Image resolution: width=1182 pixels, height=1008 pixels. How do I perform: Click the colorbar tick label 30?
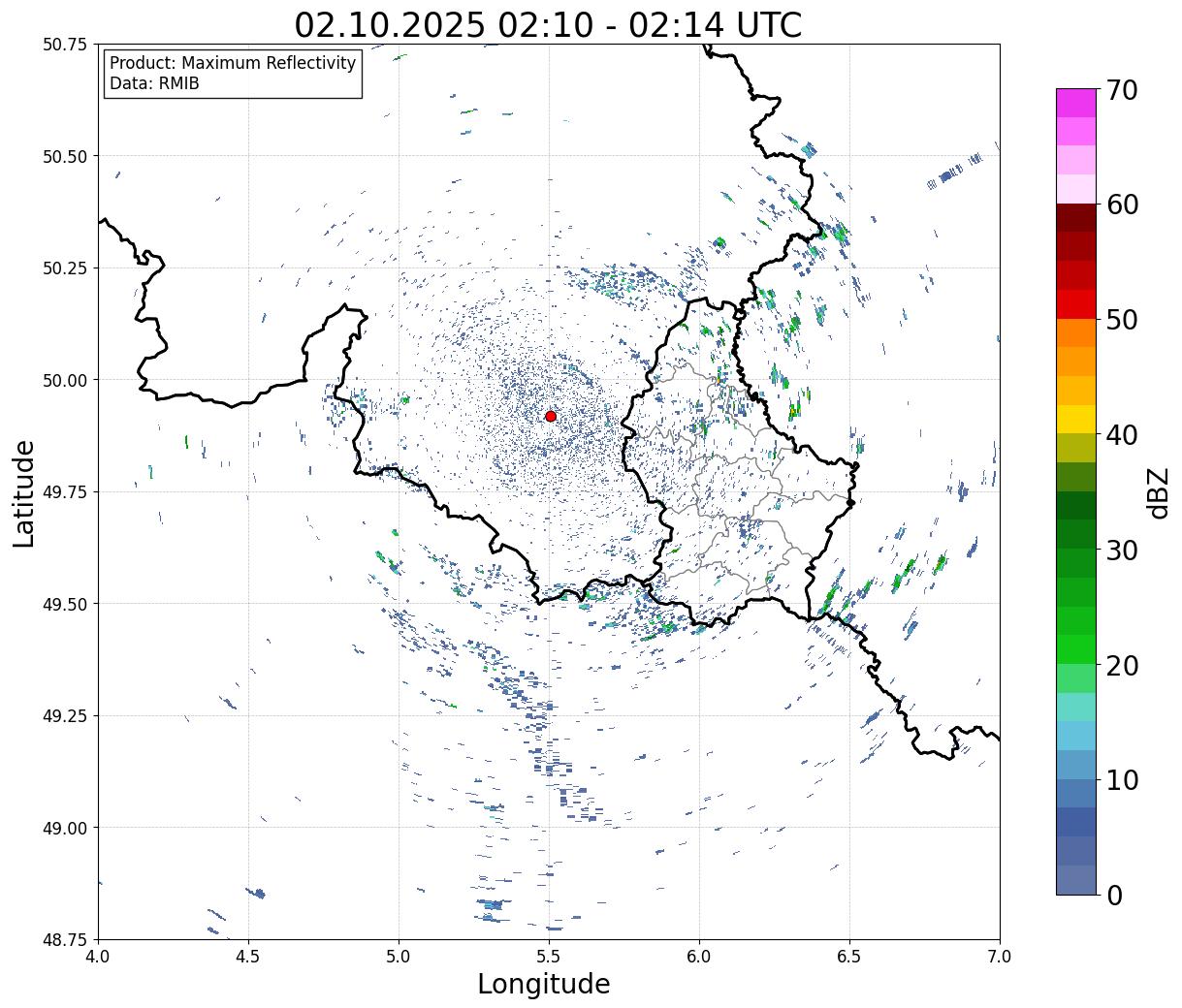[1121, 551]
